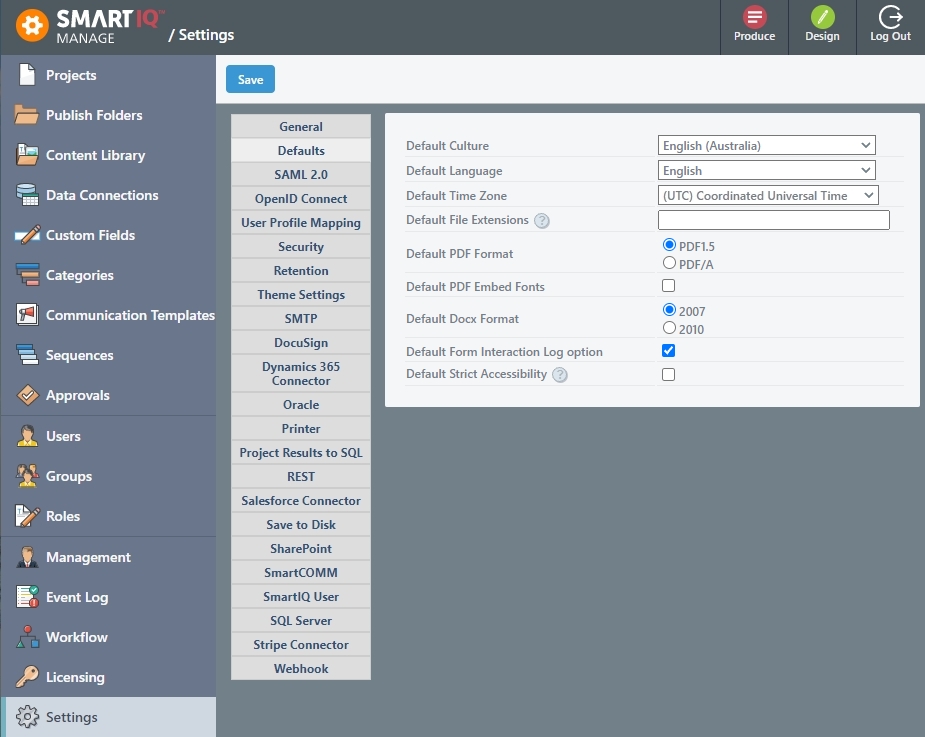Show help for Default File Extensions
Viewport: 925px width, 737px height.
542,221
